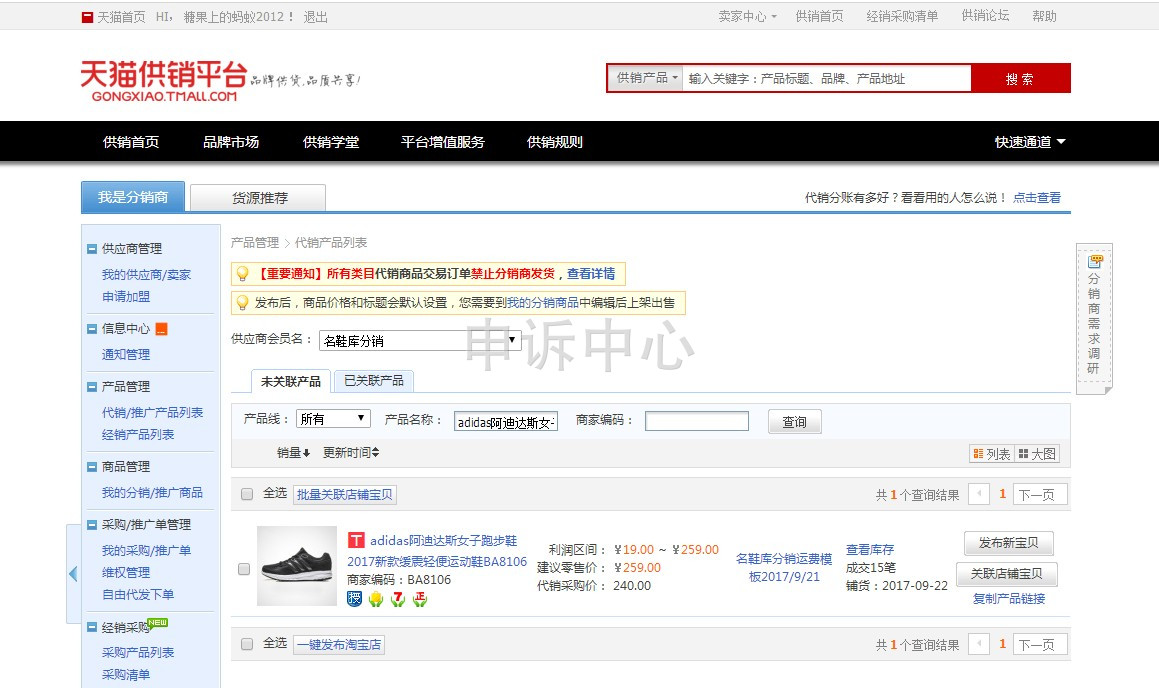
Task: Collapse the 产品管理 sidebar section
Action: pos(92,386)
